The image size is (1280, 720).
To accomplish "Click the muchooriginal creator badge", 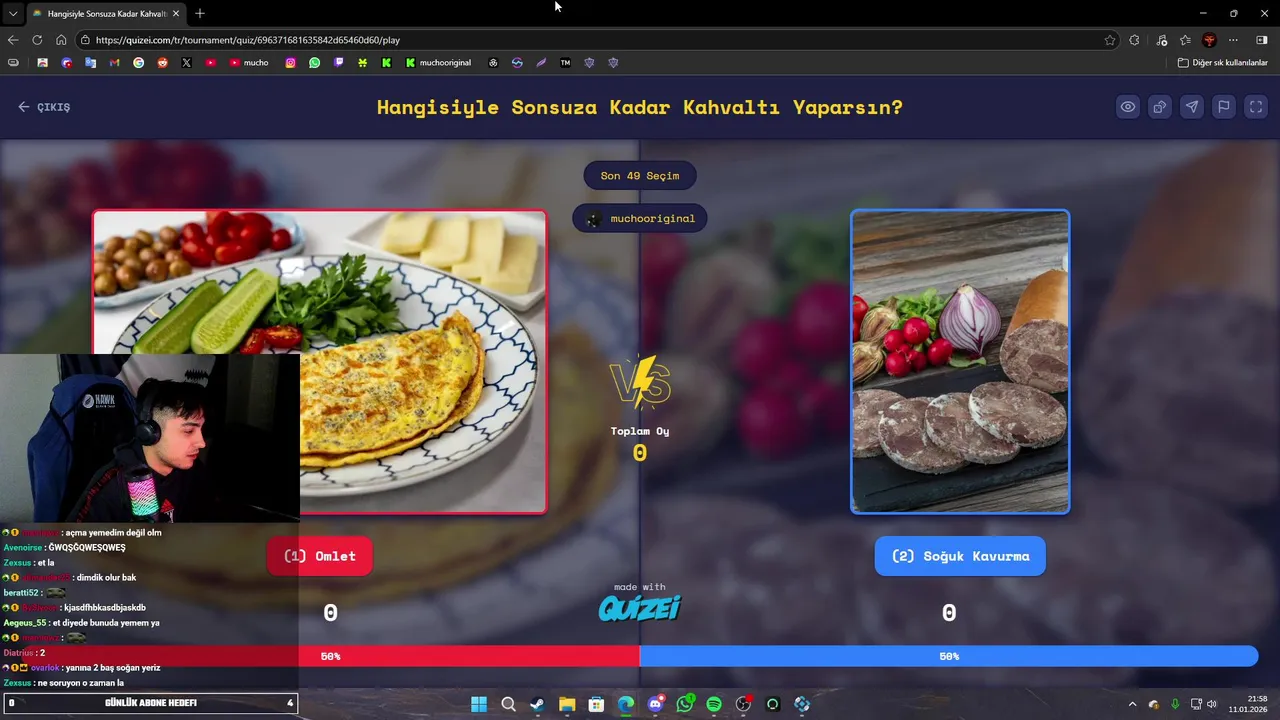I will (640, 218).
